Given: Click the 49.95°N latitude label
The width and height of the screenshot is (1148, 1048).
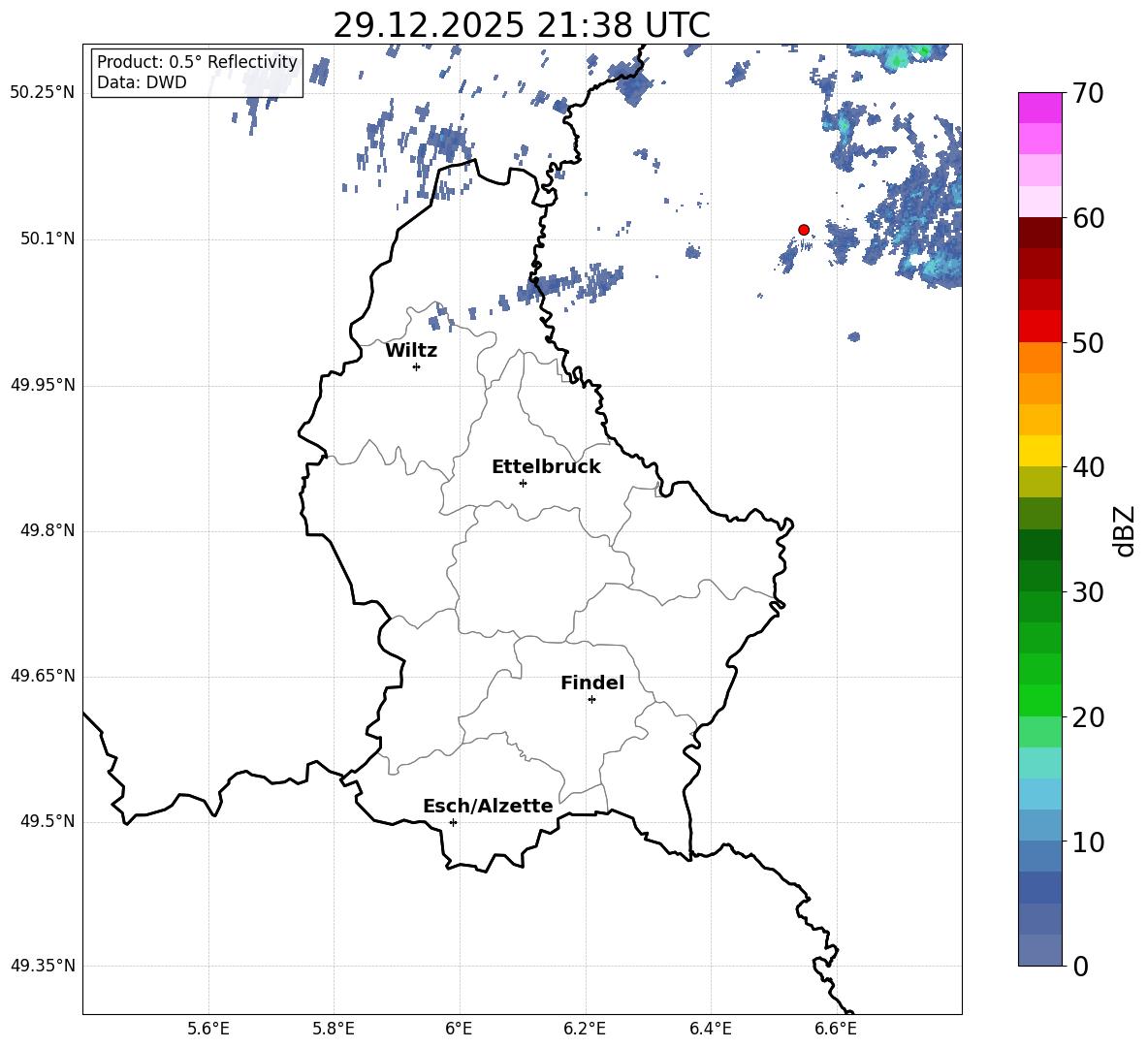Looking at the screenshot, I should (x=43, y=385).
